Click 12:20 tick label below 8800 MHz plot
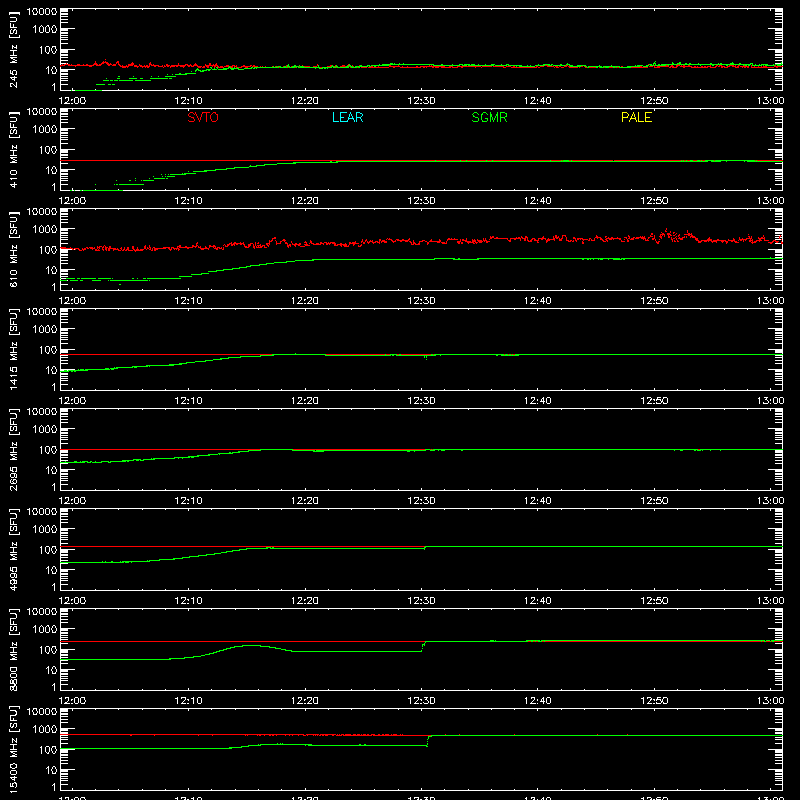The width and height of the screenshot is (800, 800). click(x=305, y=701)
